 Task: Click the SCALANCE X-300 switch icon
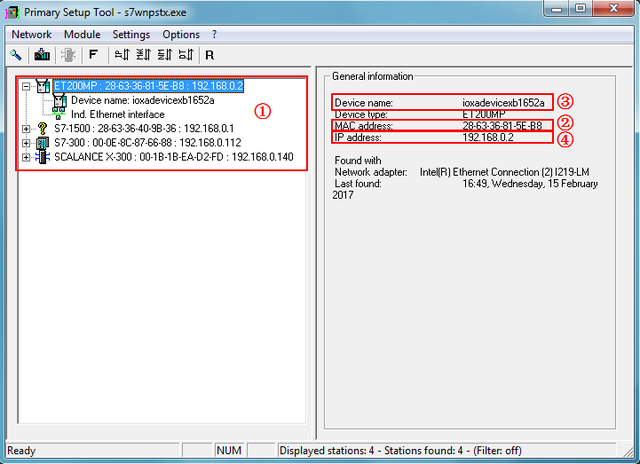pos(42,157)
